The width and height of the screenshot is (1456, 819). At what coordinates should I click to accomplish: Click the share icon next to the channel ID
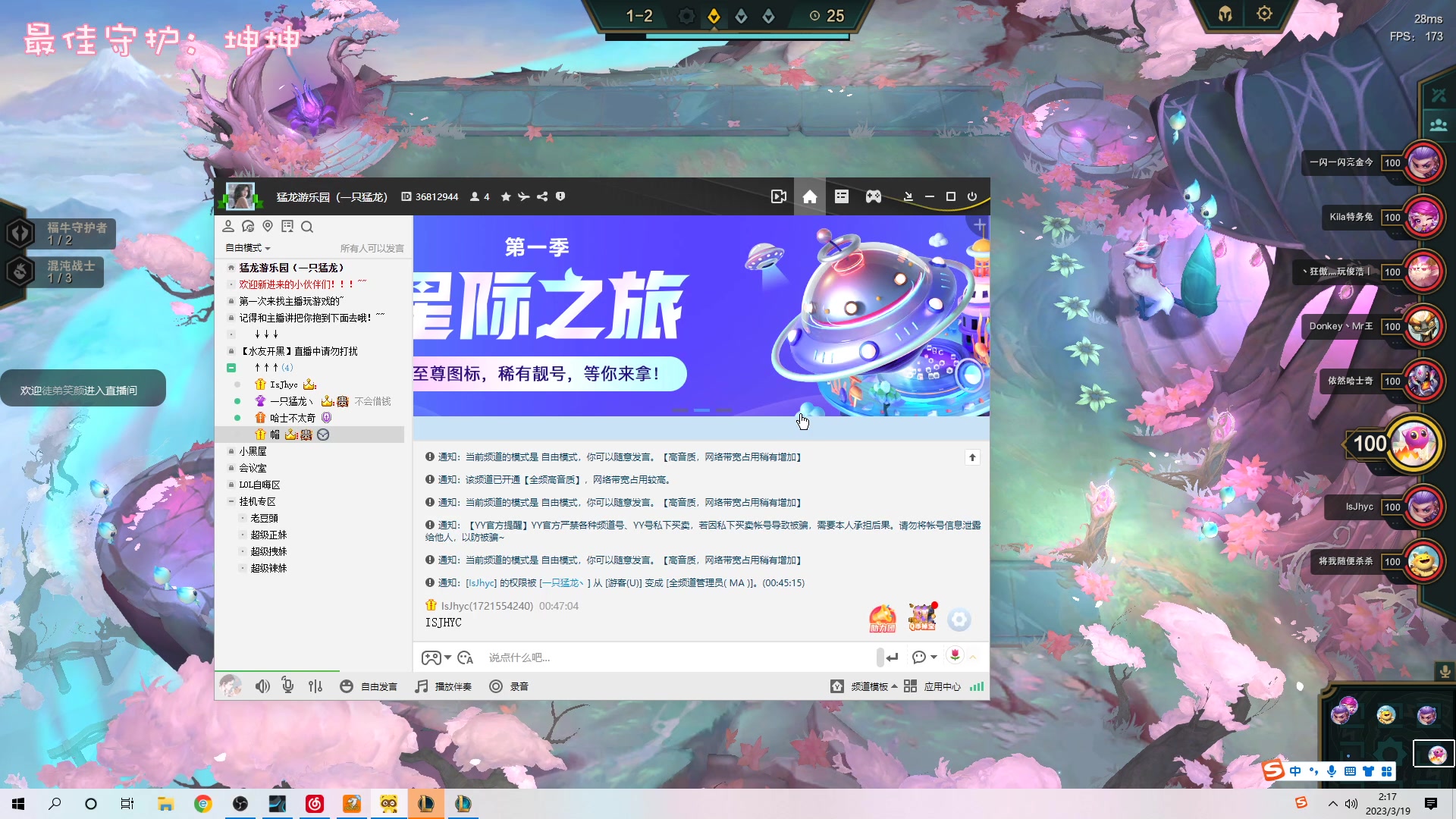click(541, 196)
